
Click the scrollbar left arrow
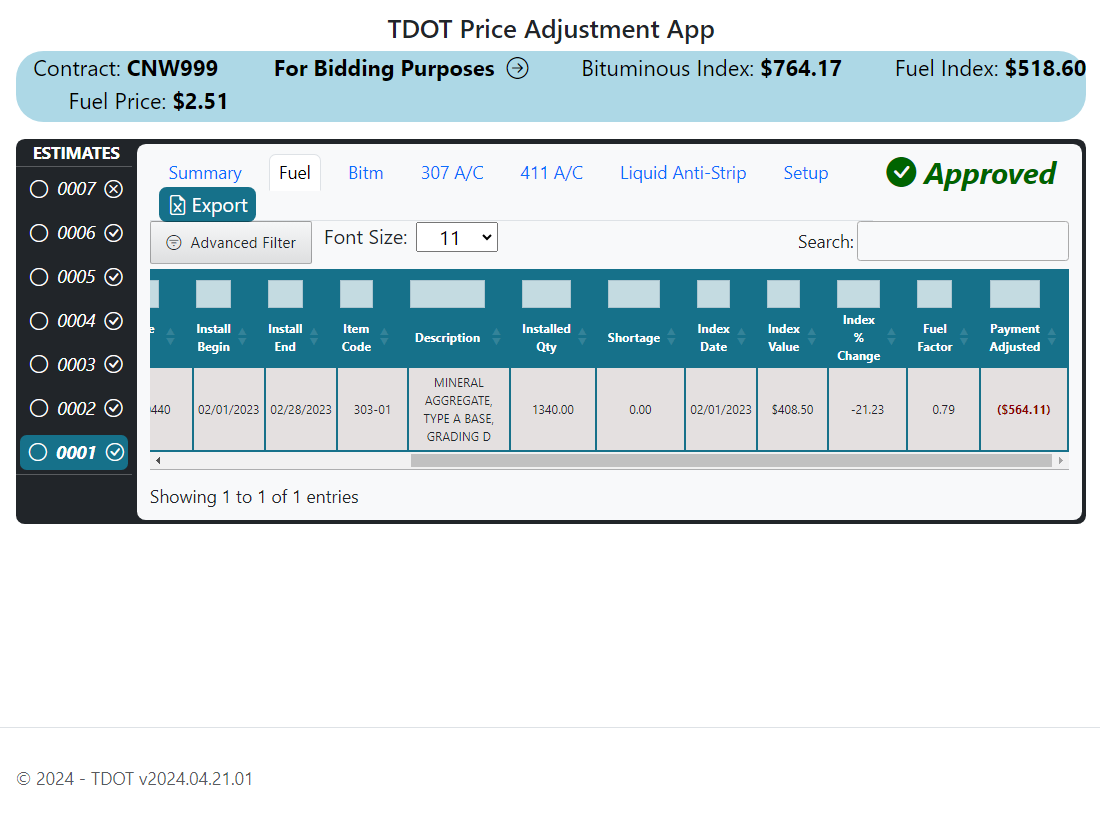pos(159,460)
